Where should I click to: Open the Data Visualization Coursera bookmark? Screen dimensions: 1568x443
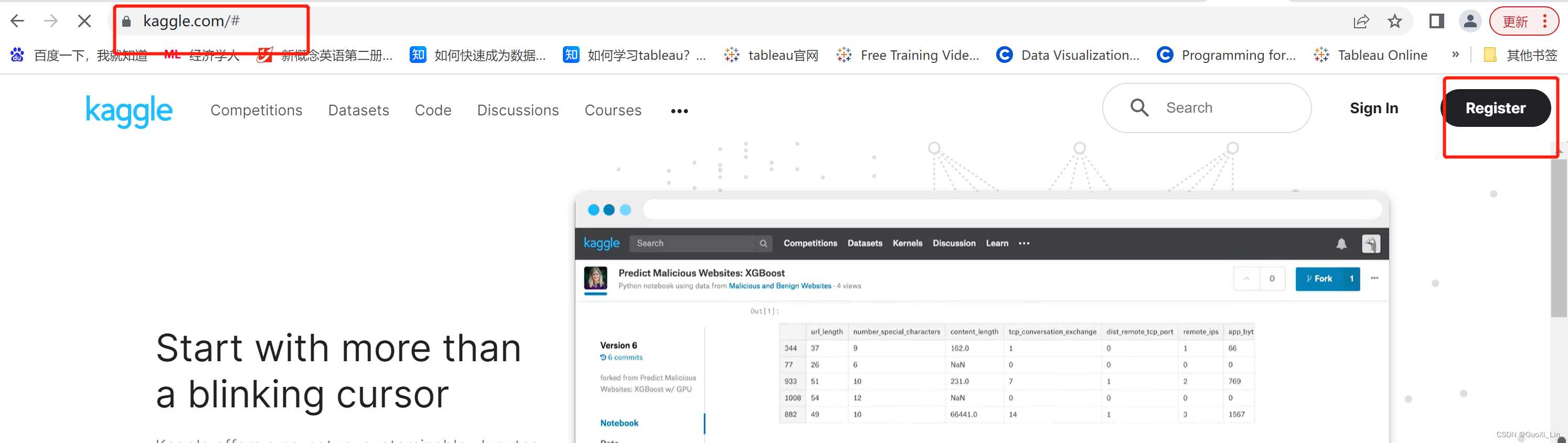click(x=1068, y=56)
